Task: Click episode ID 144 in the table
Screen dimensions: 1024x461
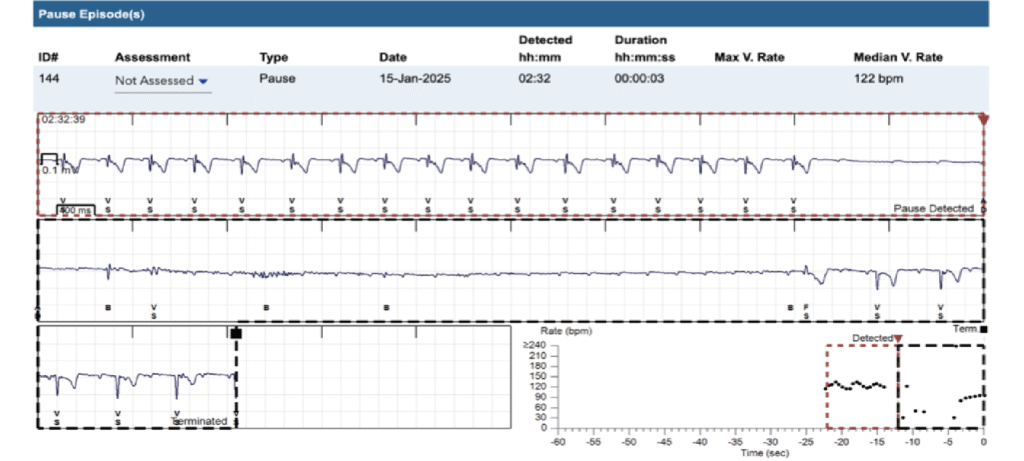Action: [49, 77]
